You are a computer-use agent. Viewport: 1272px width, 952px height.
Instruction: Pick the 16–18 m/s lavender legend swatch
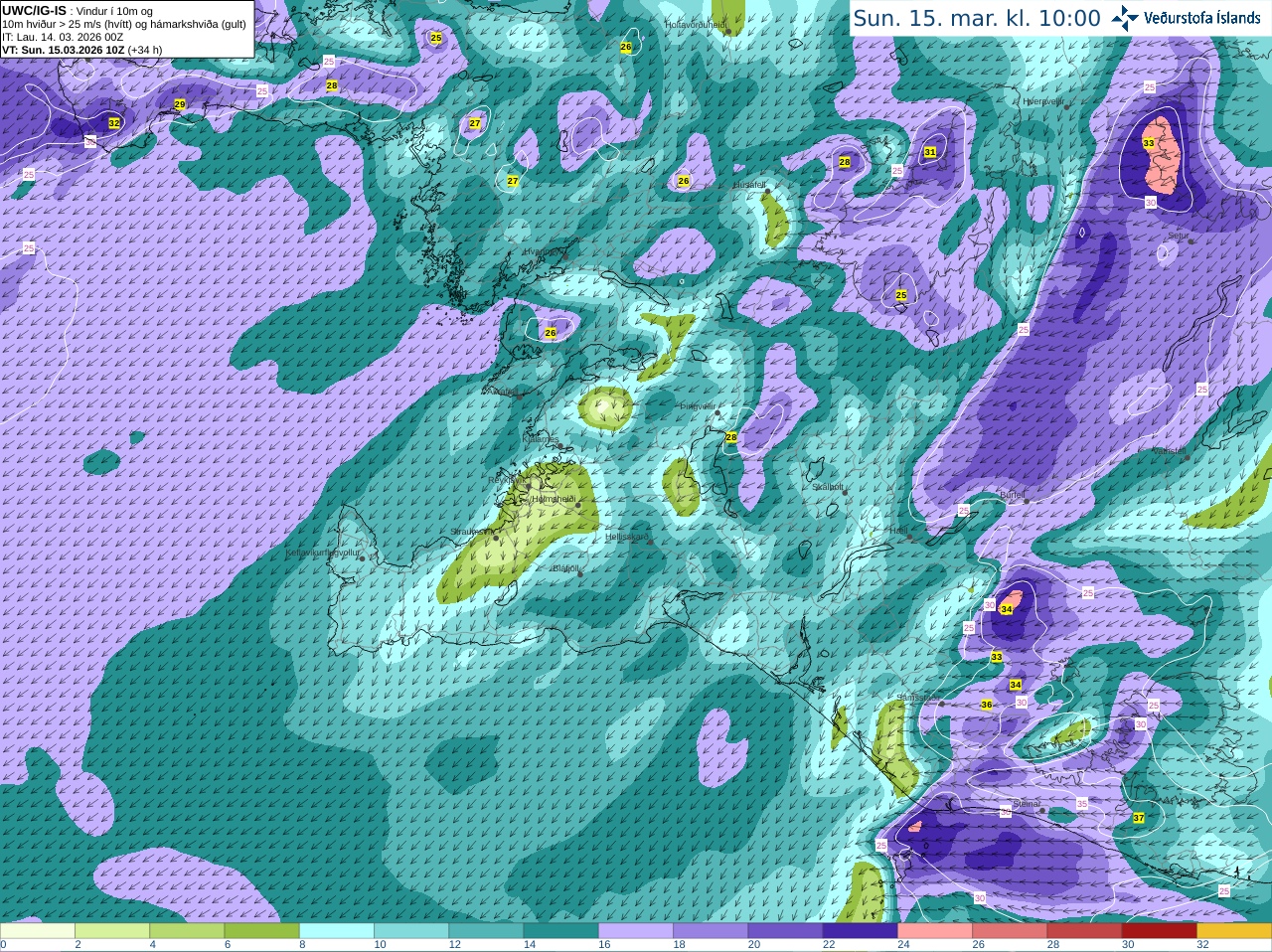click(x=636, y=931)
